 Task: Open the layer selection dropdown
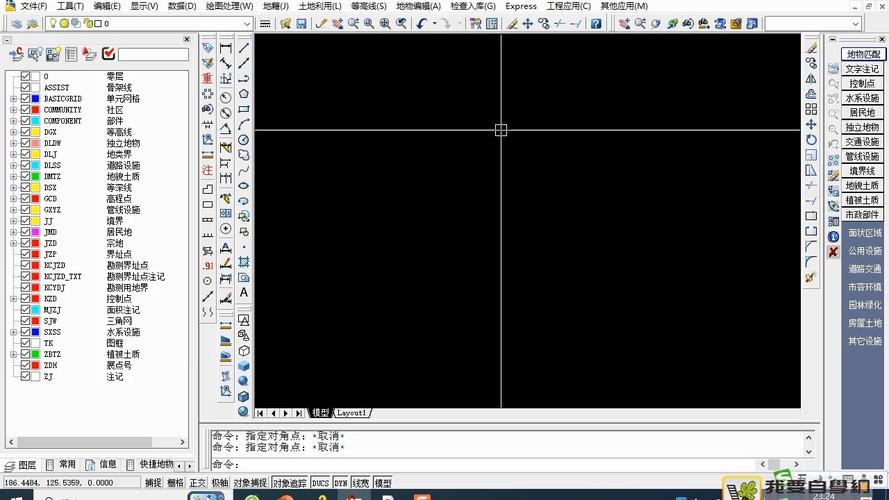[x=247, y=24]
